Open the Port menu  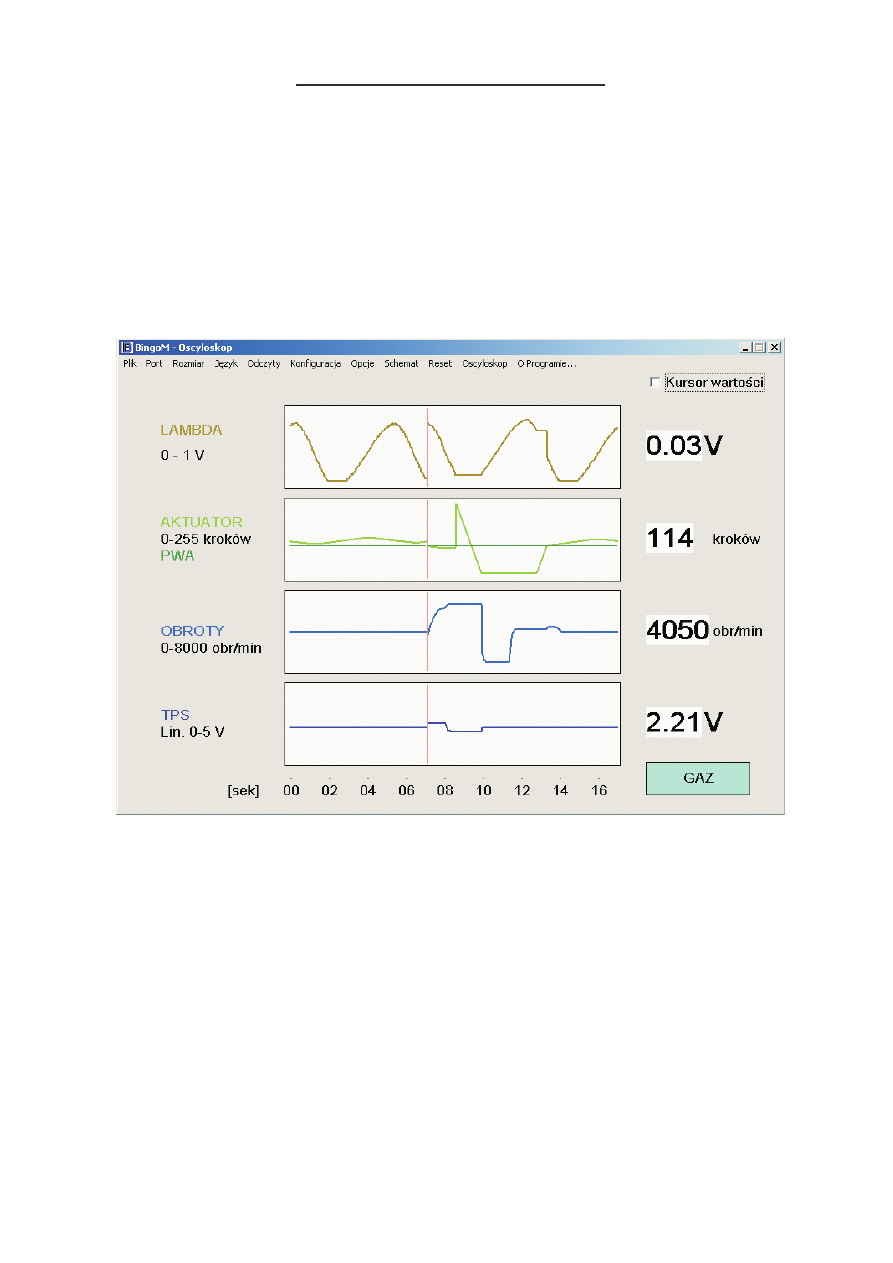coord(153,364)
